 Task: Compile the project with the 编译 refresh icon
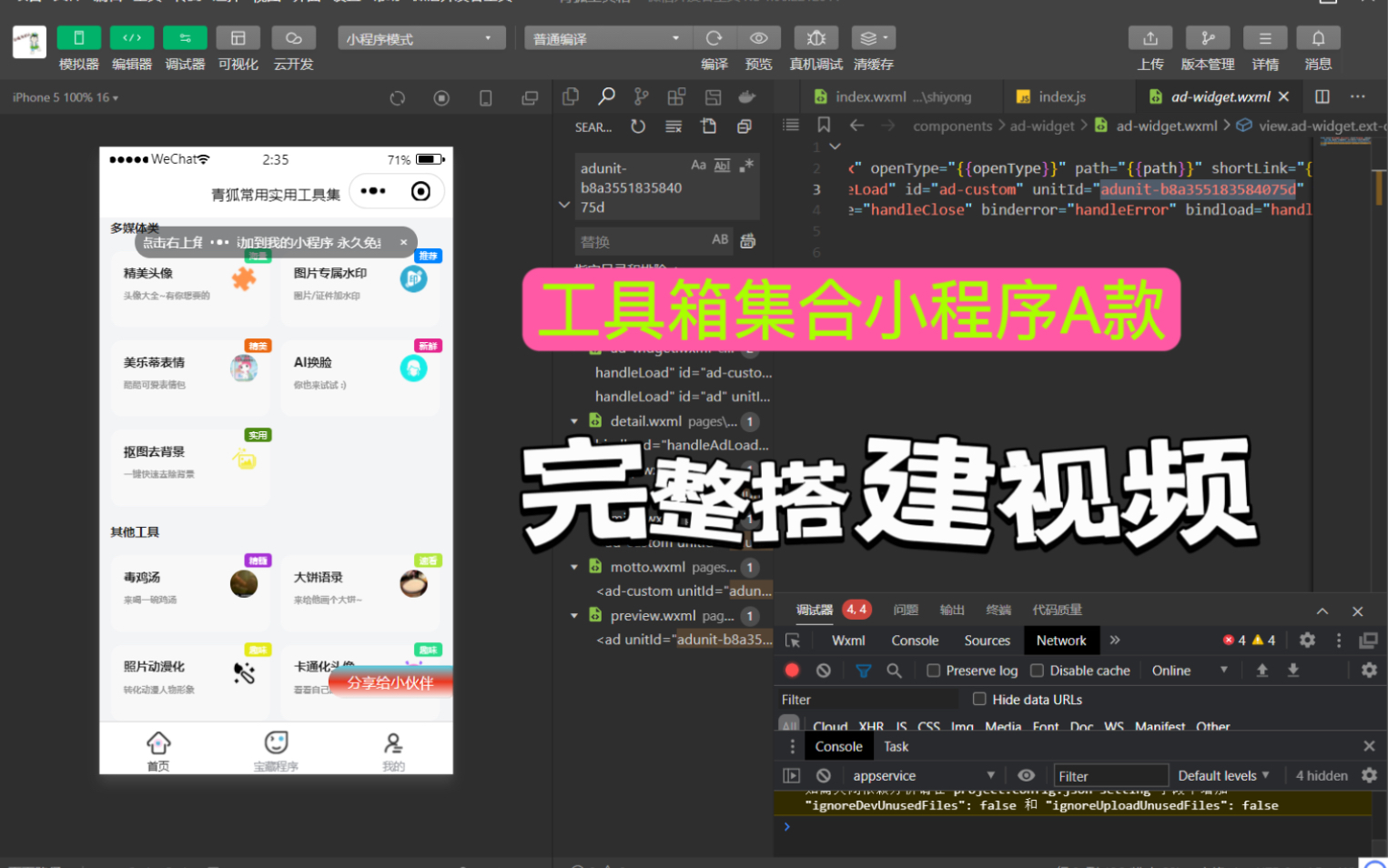[714, 37]
